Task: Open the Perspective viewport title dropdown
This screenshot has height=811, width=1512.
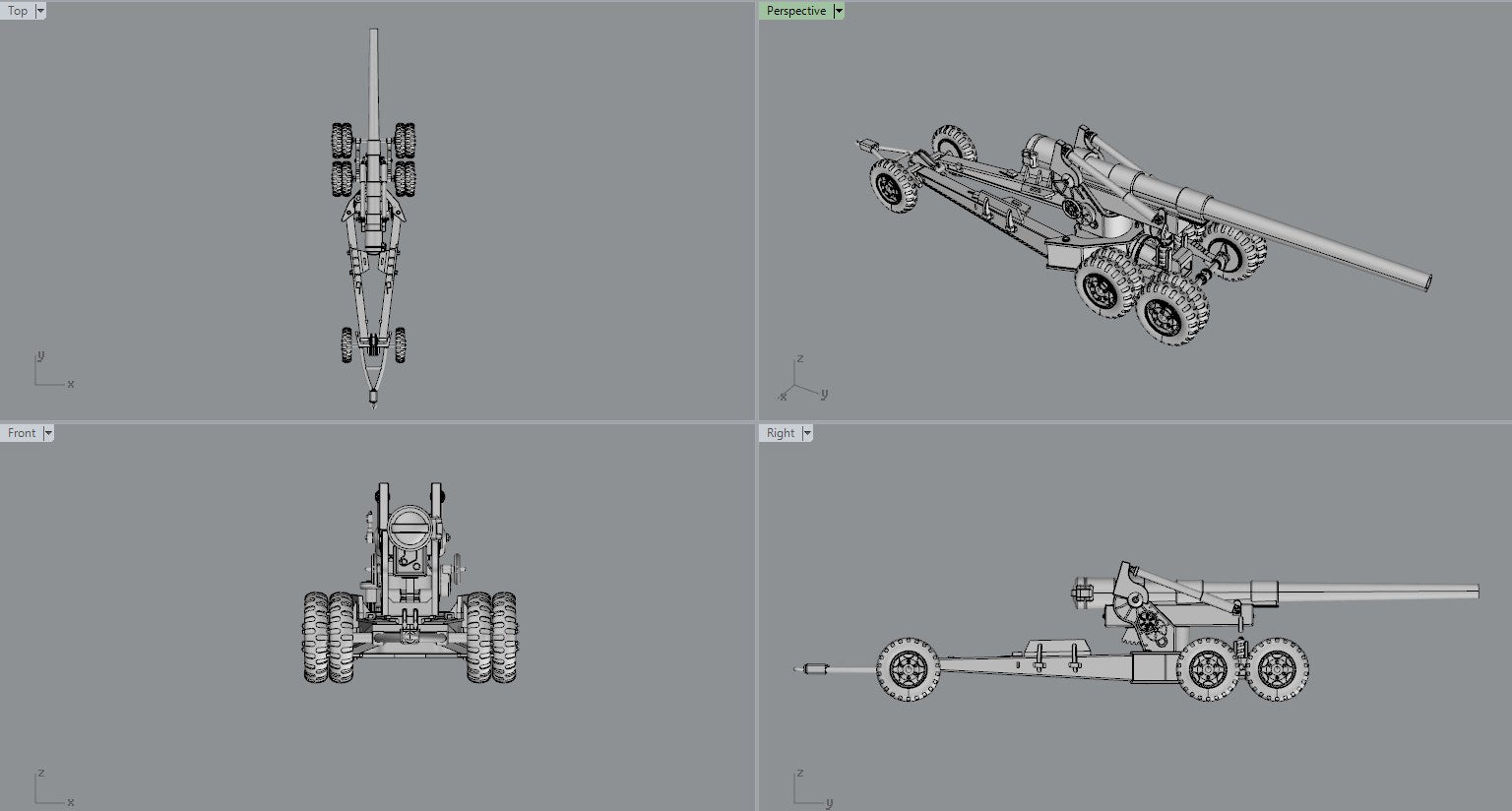Action: coord(838,10)
